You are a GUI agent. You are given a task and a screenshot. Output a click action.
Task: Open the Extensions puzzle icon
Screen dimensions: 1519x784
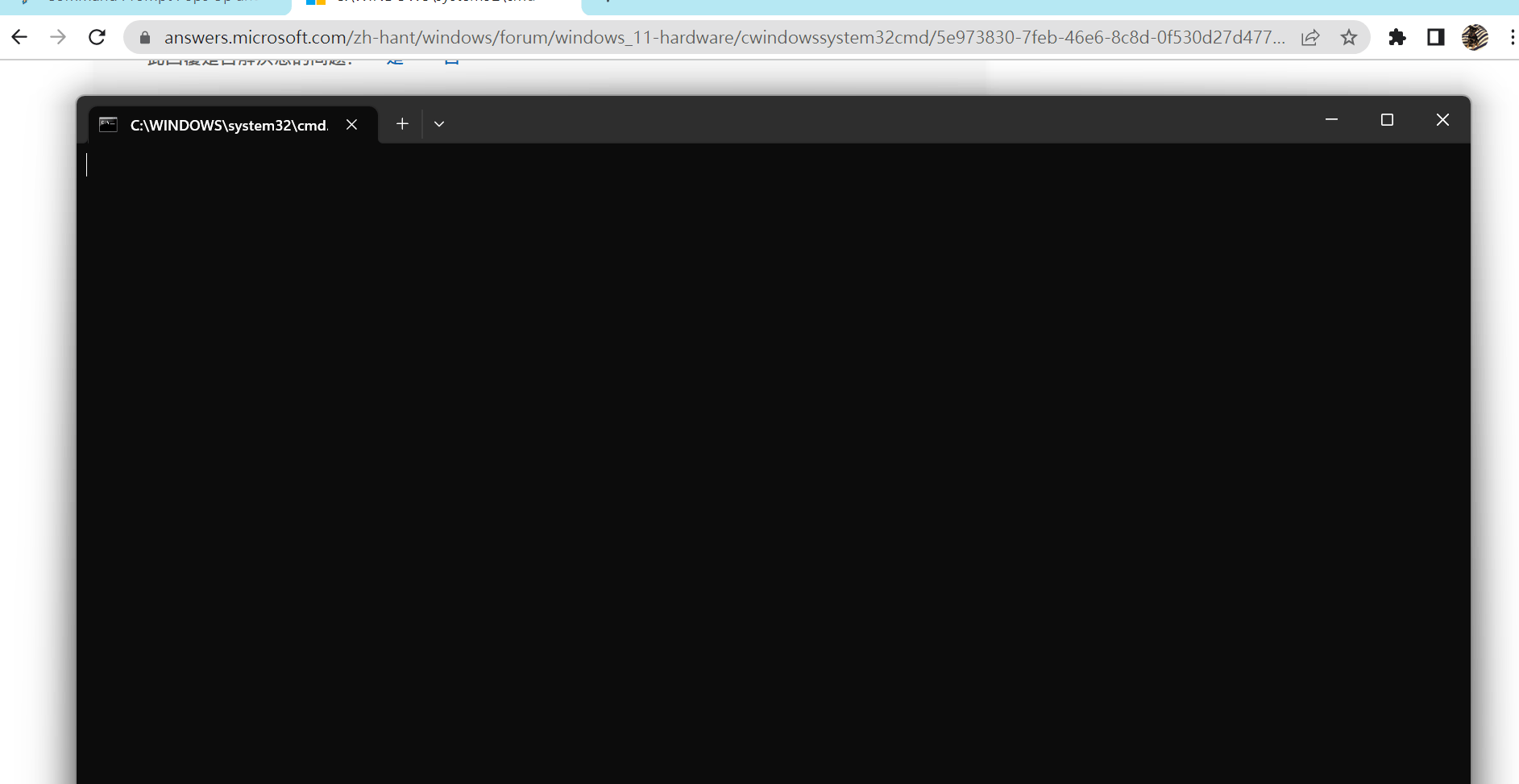coord(1397,37)
